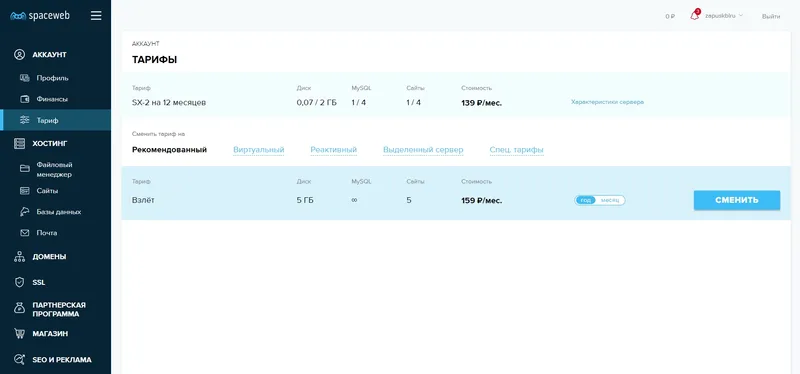Click the Выйти logout link

(770, 16)
